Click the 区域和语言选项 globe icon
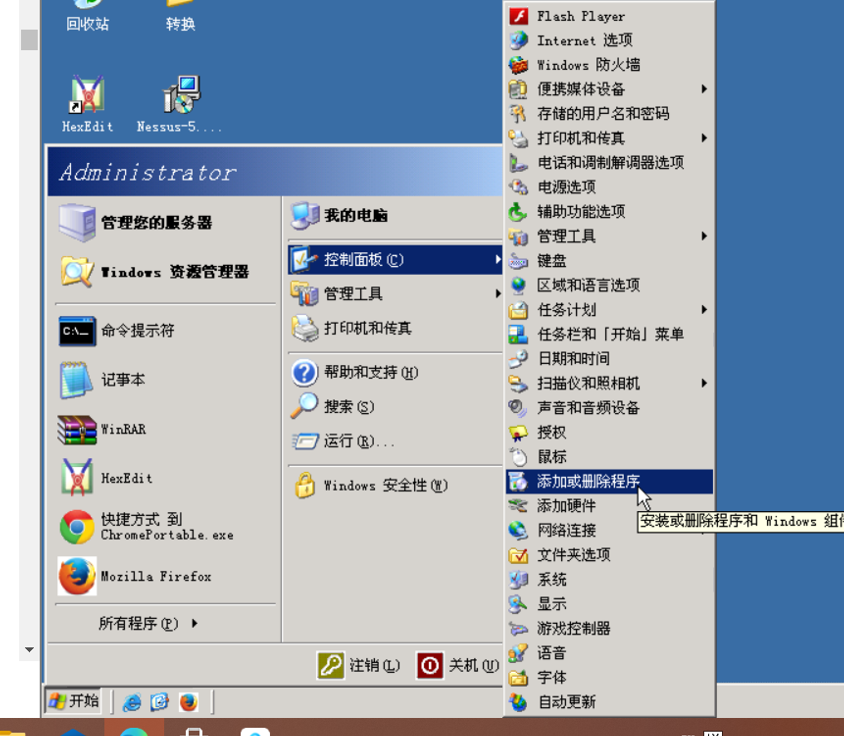The image size is (868, 736). point(519,285)
